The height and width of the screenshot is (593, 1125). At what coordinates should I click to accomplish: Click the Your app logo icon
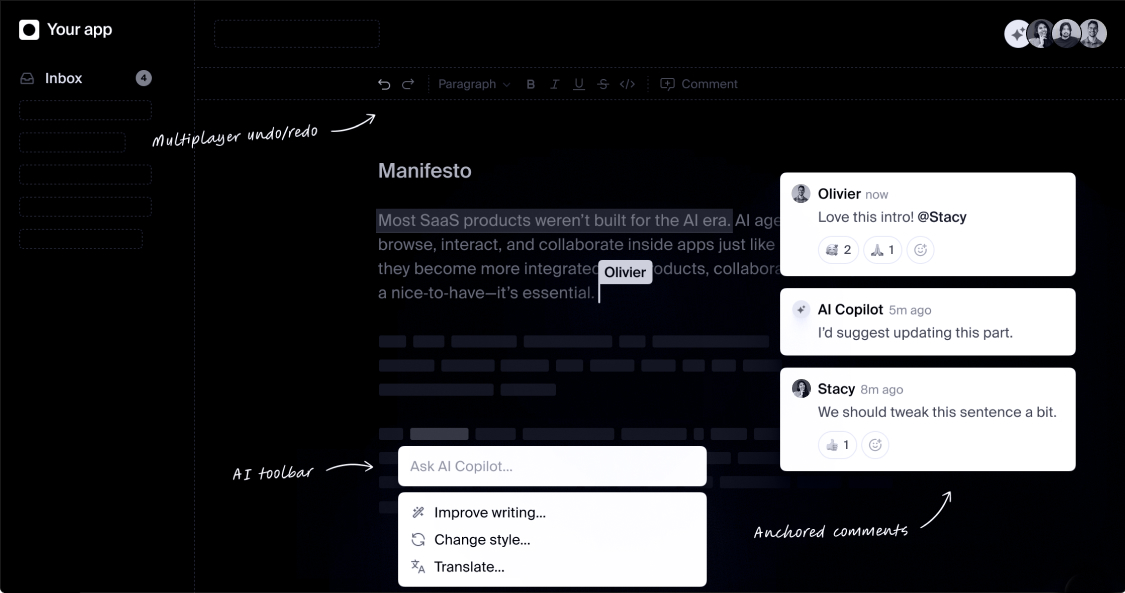pyautogui.click(x=29, y=30)
